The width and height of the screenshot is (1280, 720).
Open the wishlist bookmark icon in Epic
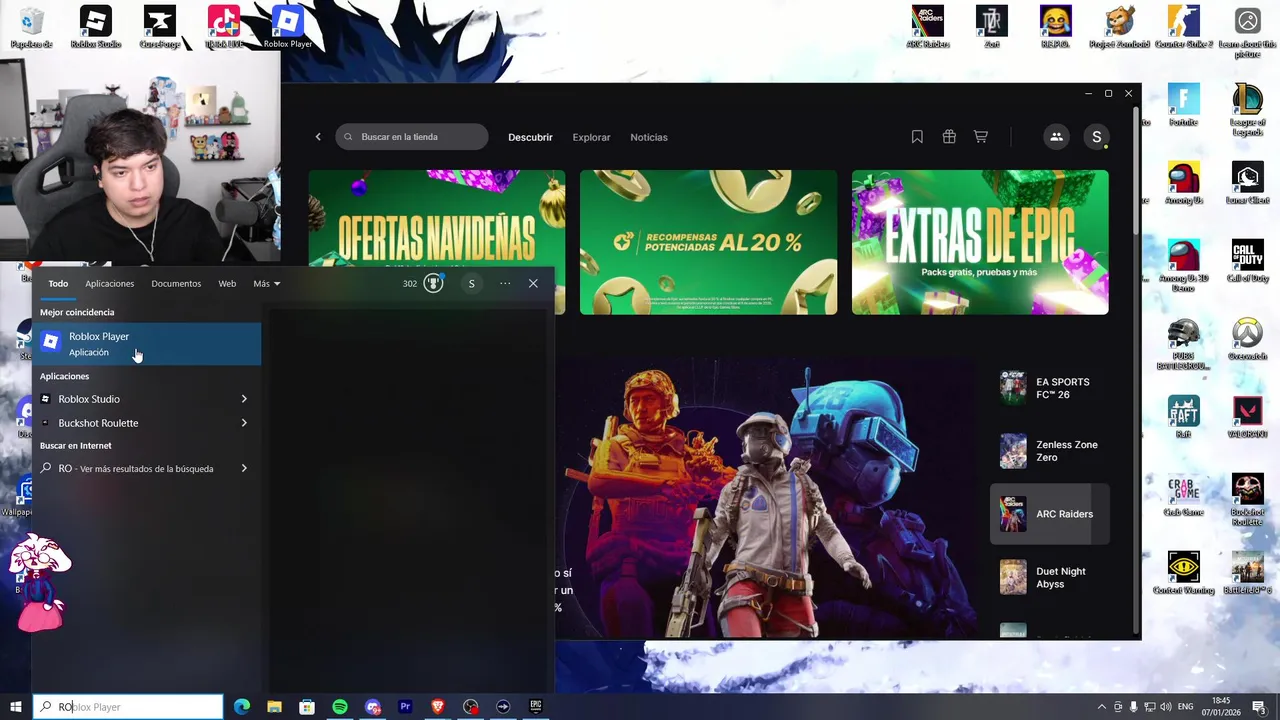click(917, 137)
